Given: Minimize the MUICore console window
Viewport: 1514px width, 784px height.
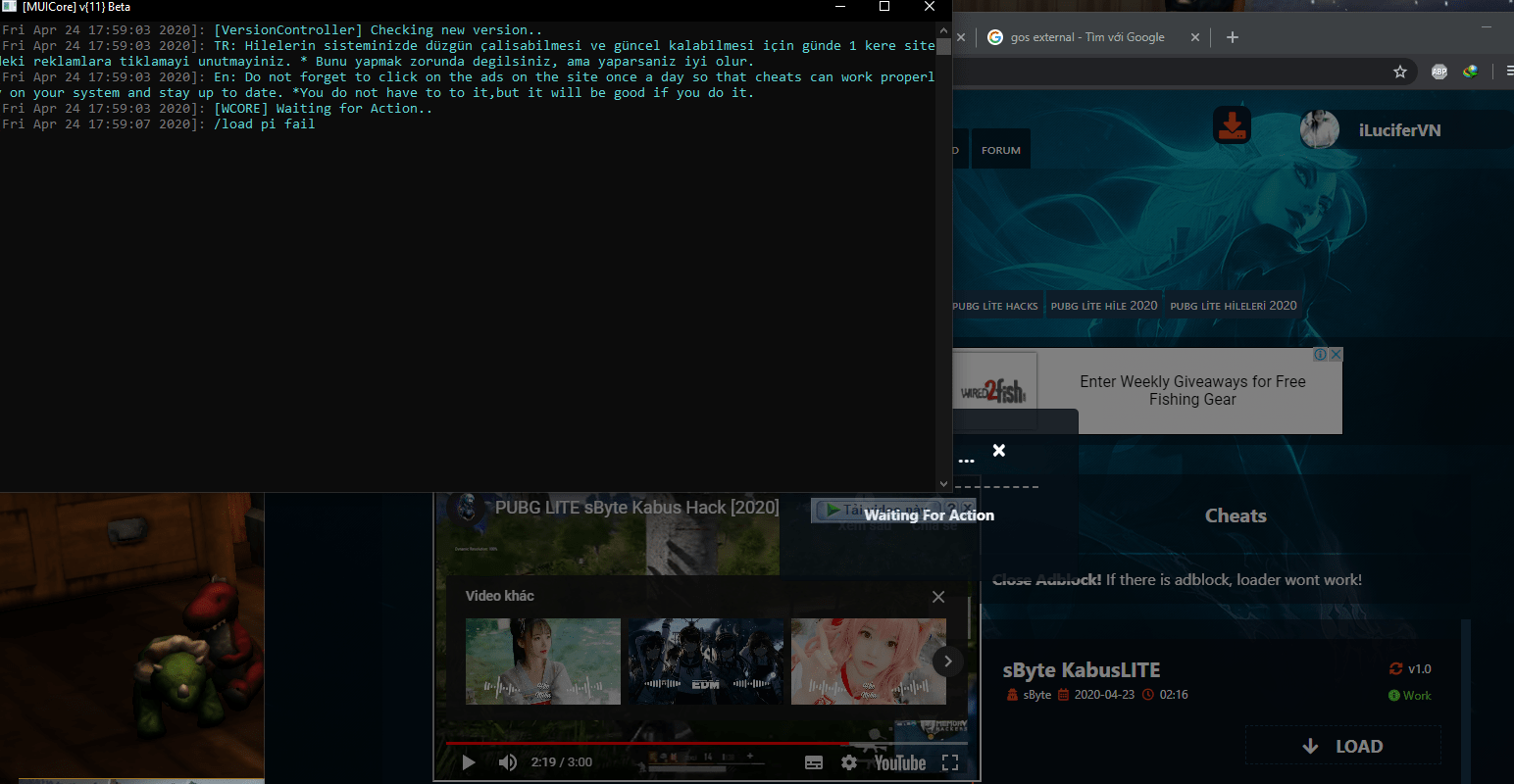Looking at the screenshot, I should click(x=840, y=7).
